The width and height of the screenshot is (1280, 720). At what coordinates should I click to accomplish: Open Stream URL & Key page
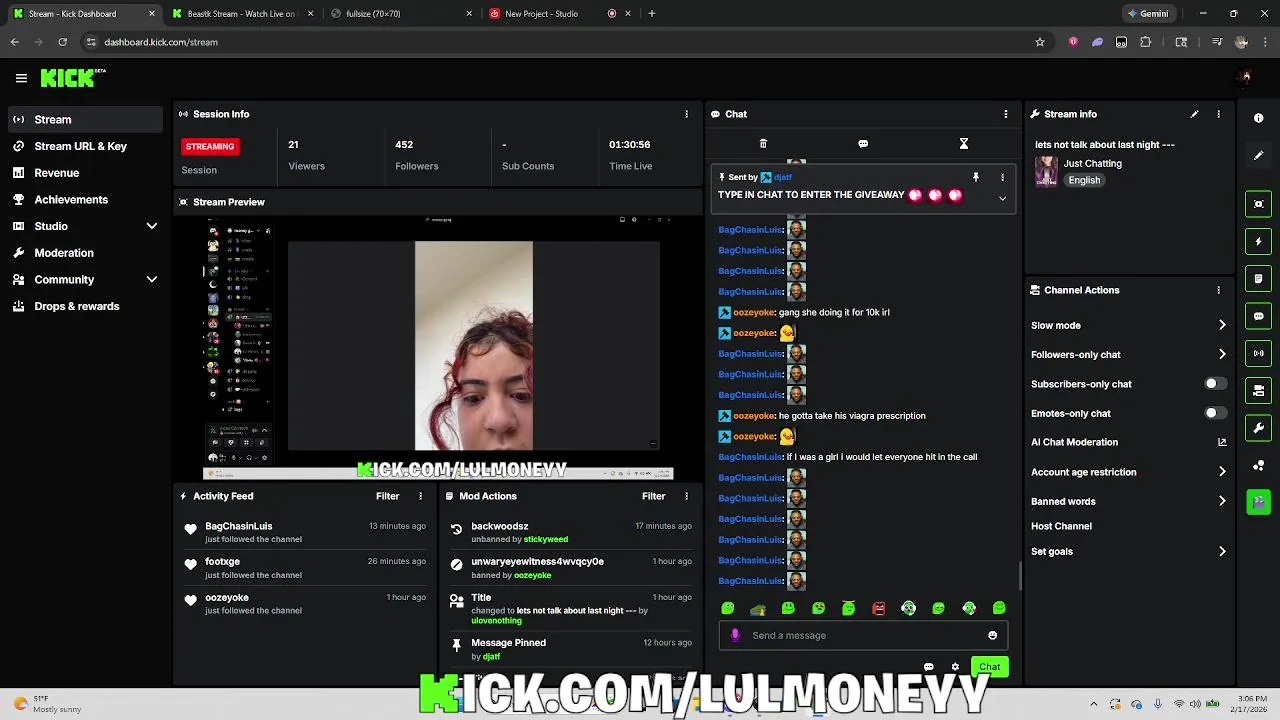85,146
